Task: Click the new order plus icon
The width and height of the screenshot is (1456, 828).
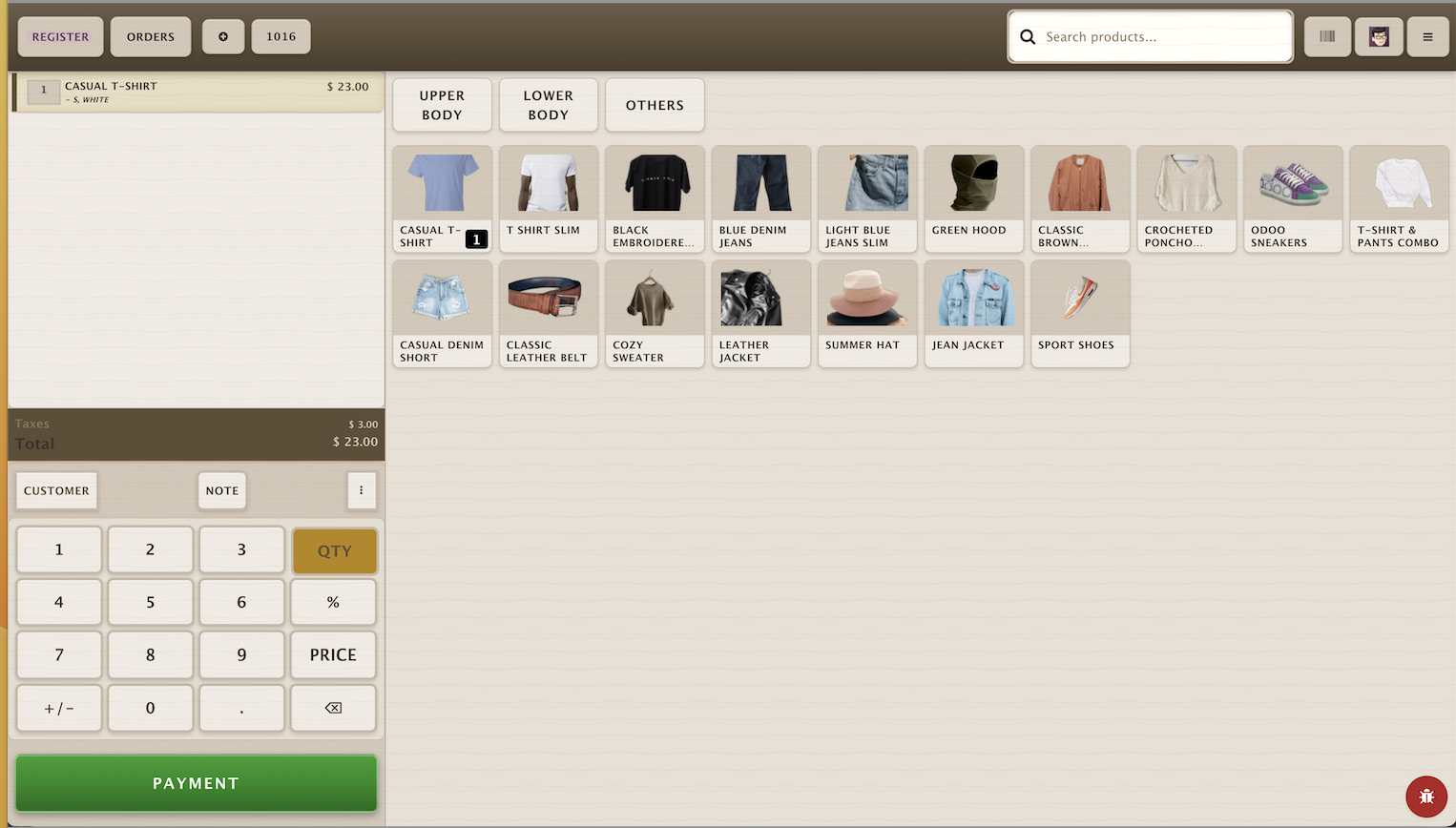Action: pyautogui.click(x=223, y=37)
